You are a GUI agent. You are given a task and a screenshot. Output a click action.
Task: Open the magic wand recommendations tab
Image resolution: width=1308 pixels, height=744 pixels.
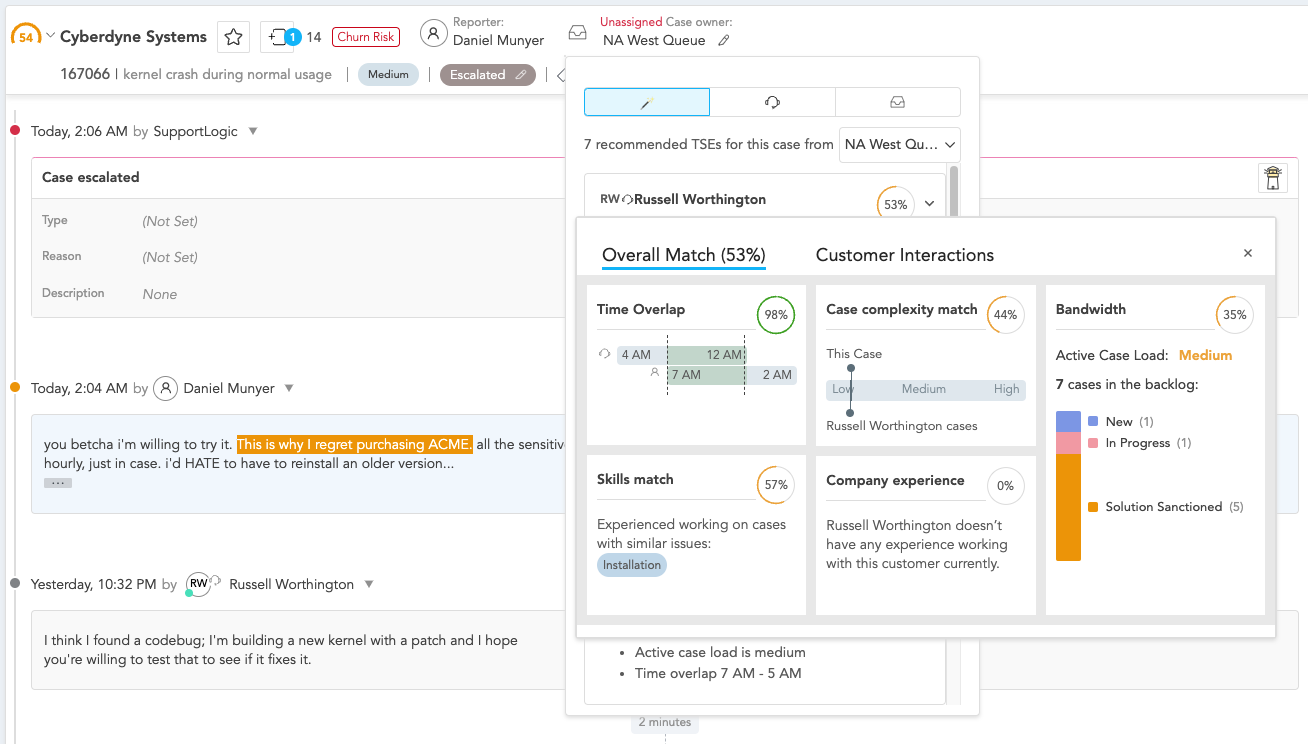(646, 101)
